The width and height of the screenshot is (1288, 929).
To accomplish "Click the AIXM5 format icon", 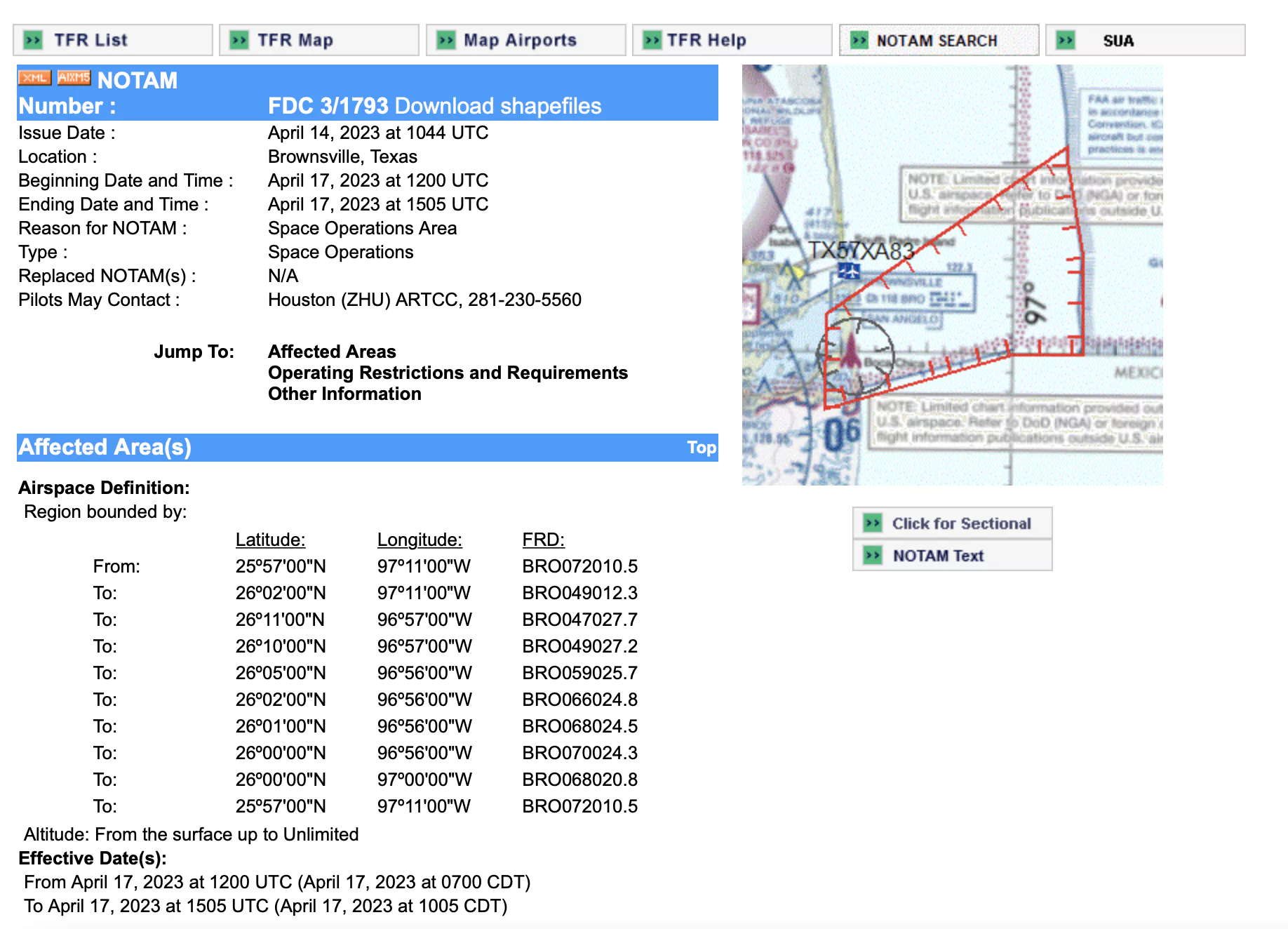I will [x=74, y=78].
